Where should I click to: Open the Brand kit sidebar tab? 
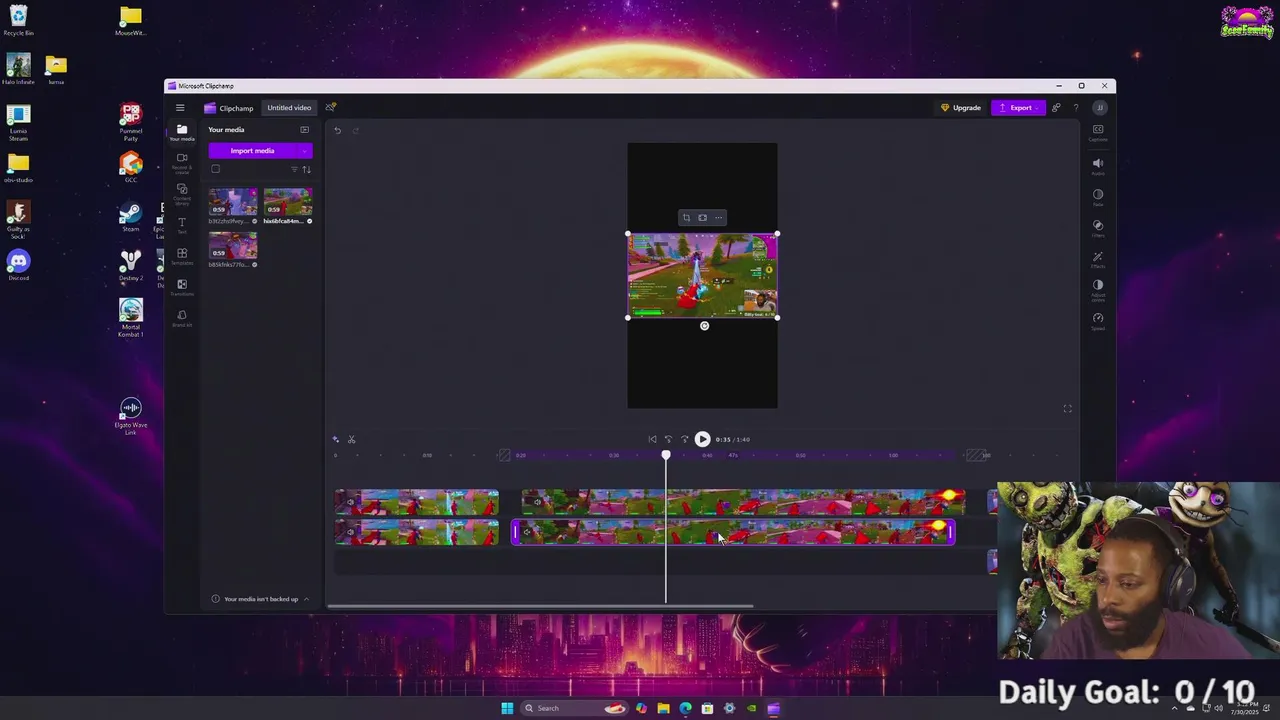click(182, 318)
